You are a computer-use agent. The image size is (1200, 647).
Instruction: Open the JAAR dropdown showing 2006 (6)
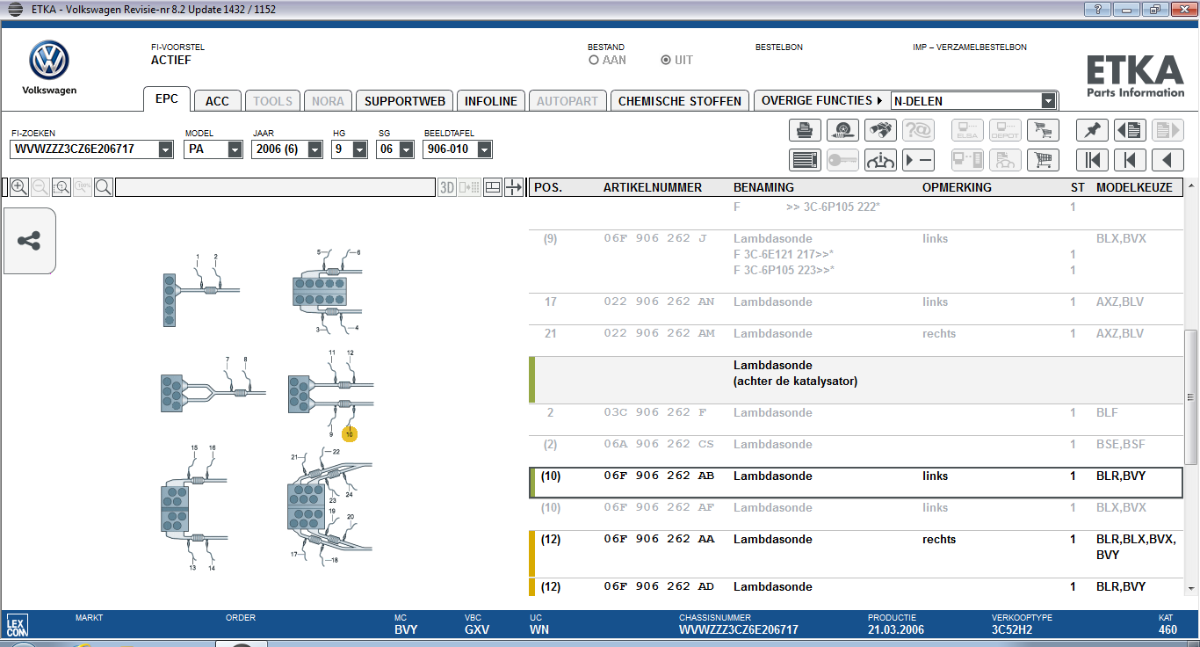coord(315,150)
